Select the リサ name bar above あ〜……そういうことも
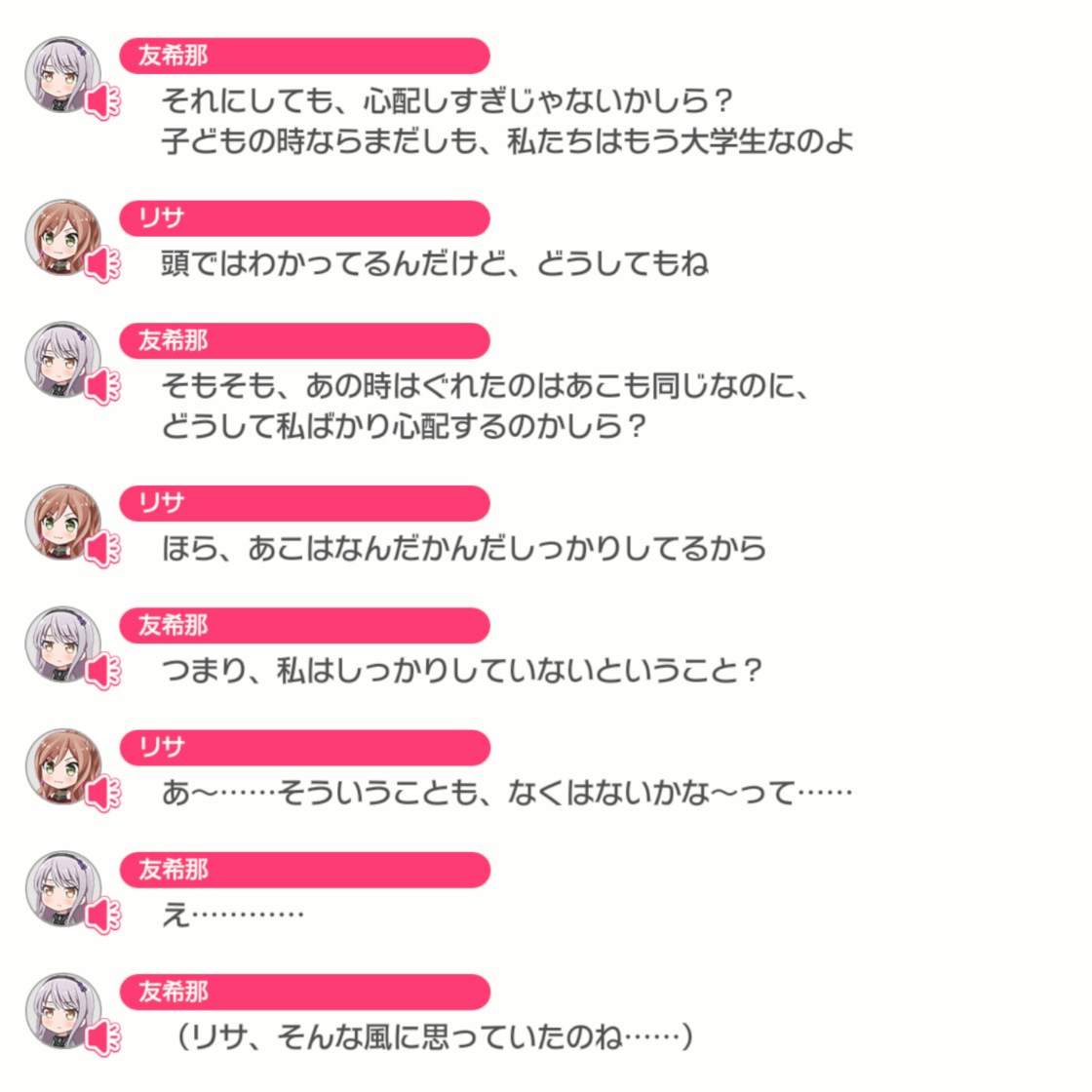The width and height of the screenshot is (1092, 1092). tap(305, 748)
